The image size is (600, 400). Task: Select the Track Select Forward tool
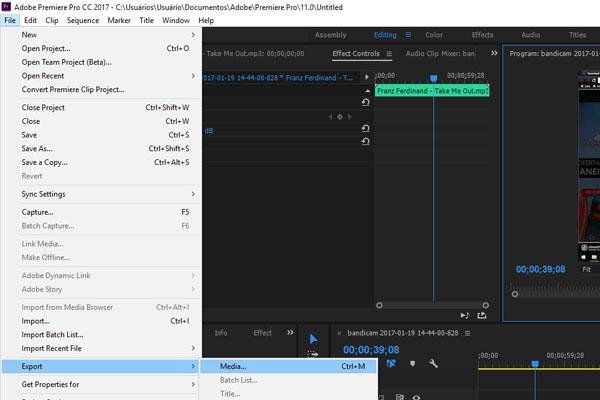pyautogui.click(x=313, y=354)
